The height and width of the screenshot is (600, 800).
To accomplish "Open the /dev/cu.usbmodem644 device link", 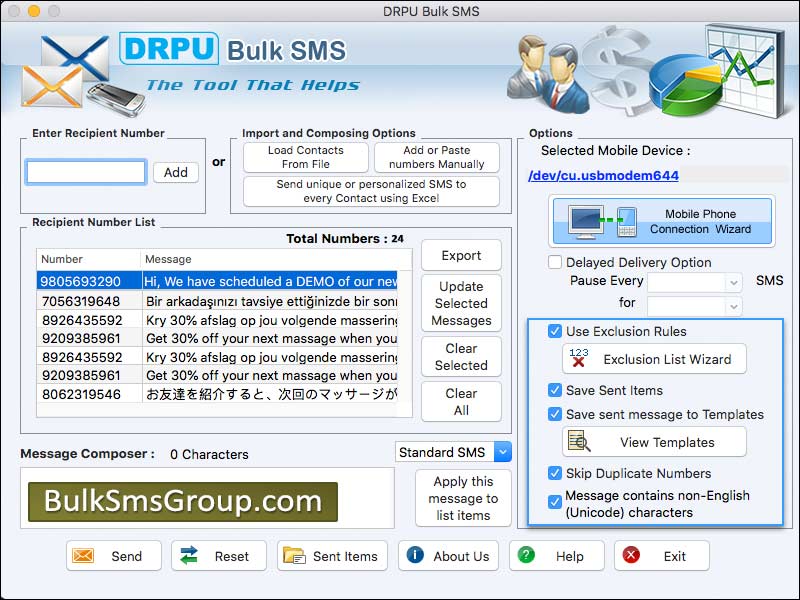I will click(604, 176).
